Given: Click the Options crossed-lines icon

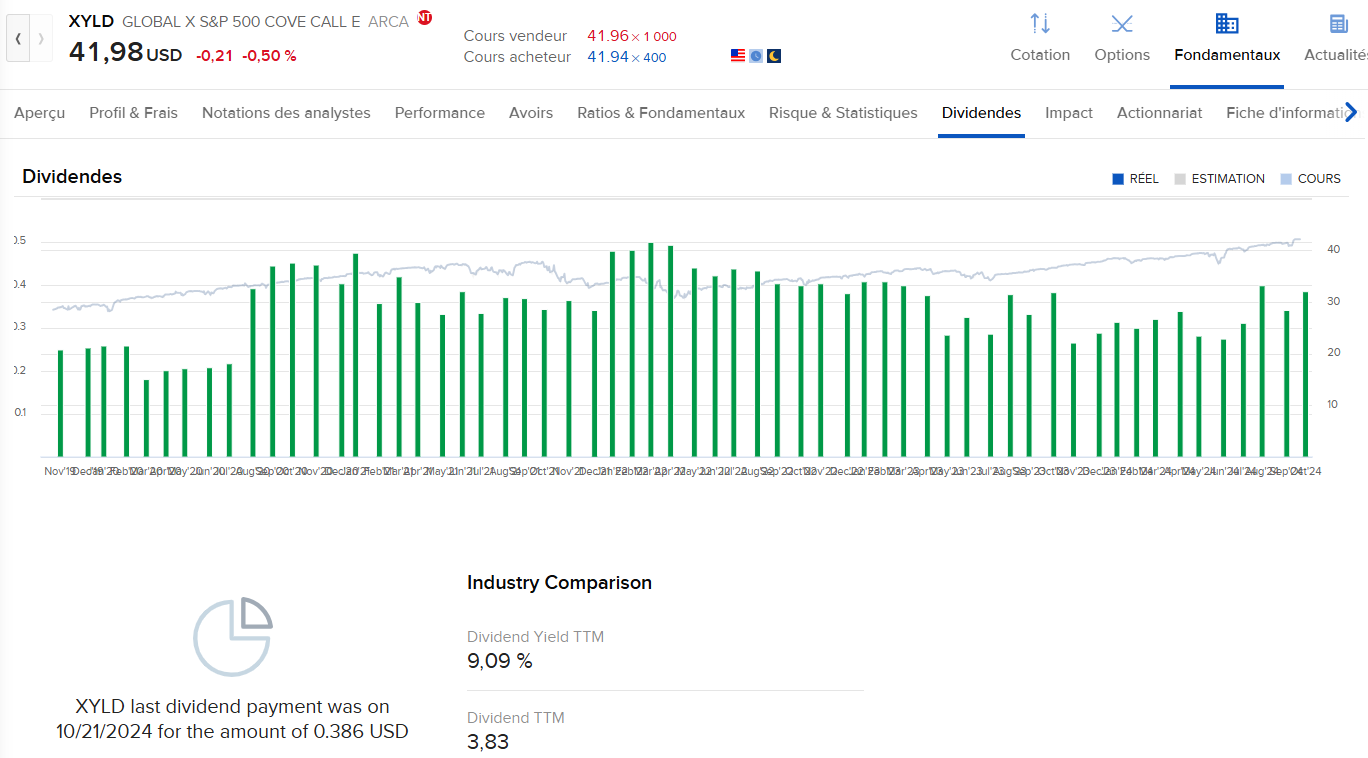Looking at the screenshot, I should click(x=1122, y=24).
